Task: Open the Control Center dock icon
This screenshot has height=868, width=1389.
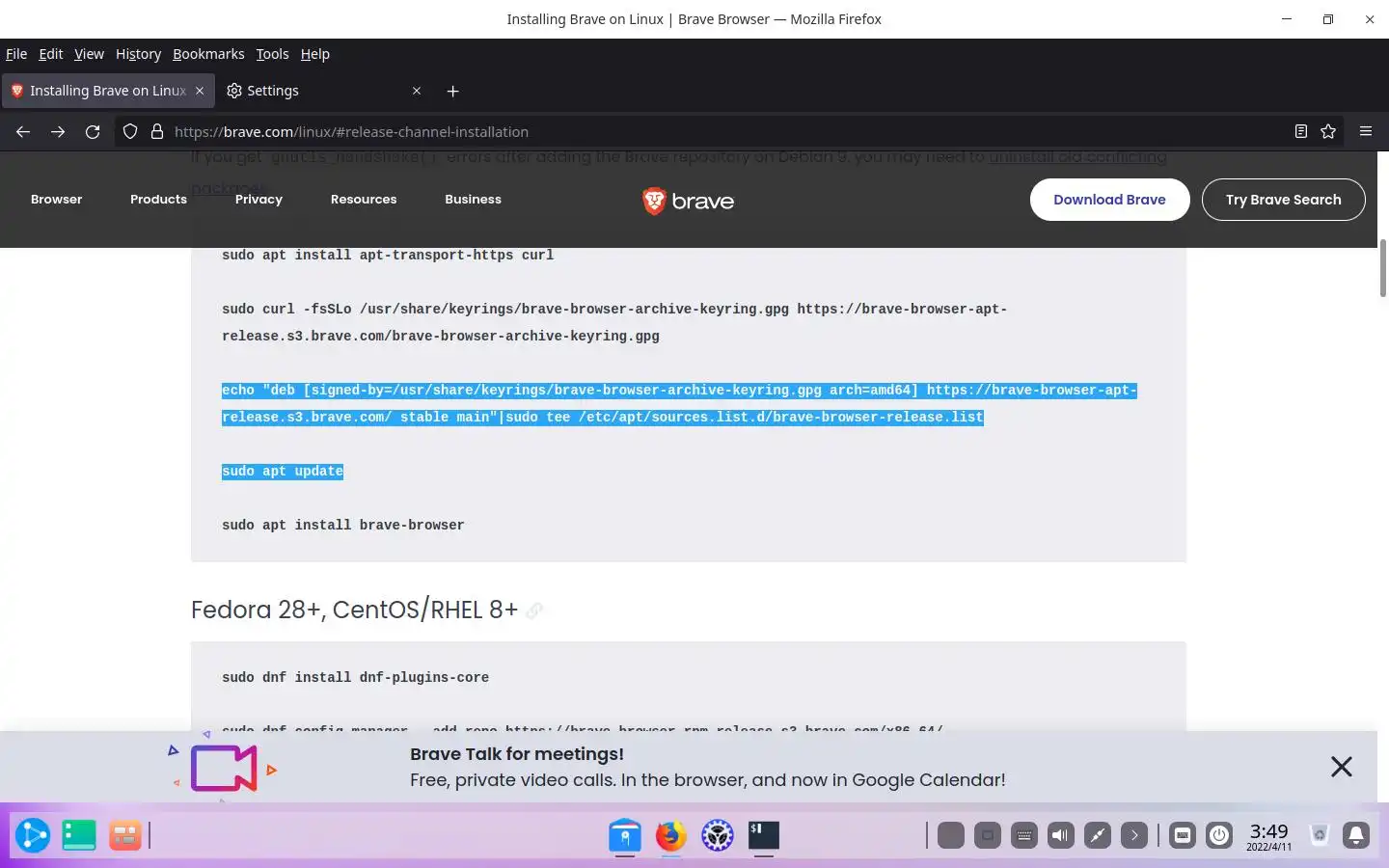Action: pos(717,835)
